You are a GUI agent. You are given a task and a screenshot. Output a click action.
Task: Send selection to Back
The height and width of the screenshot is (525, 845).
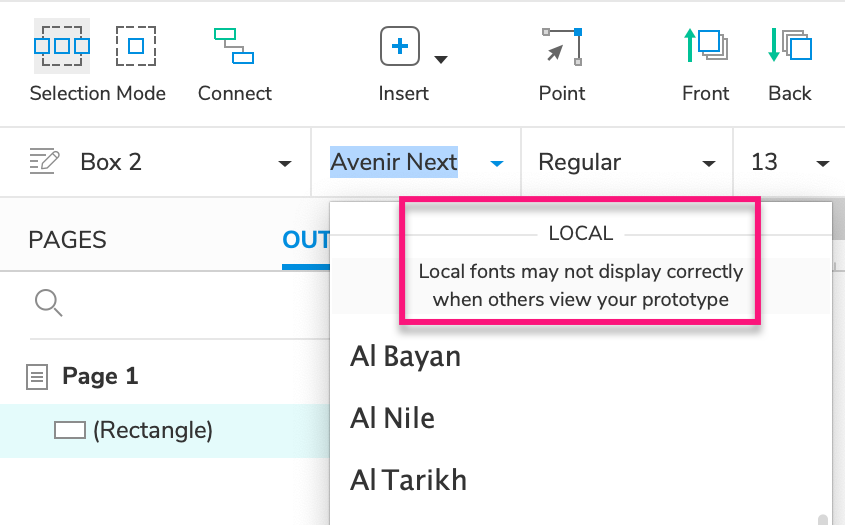[789, 46]
